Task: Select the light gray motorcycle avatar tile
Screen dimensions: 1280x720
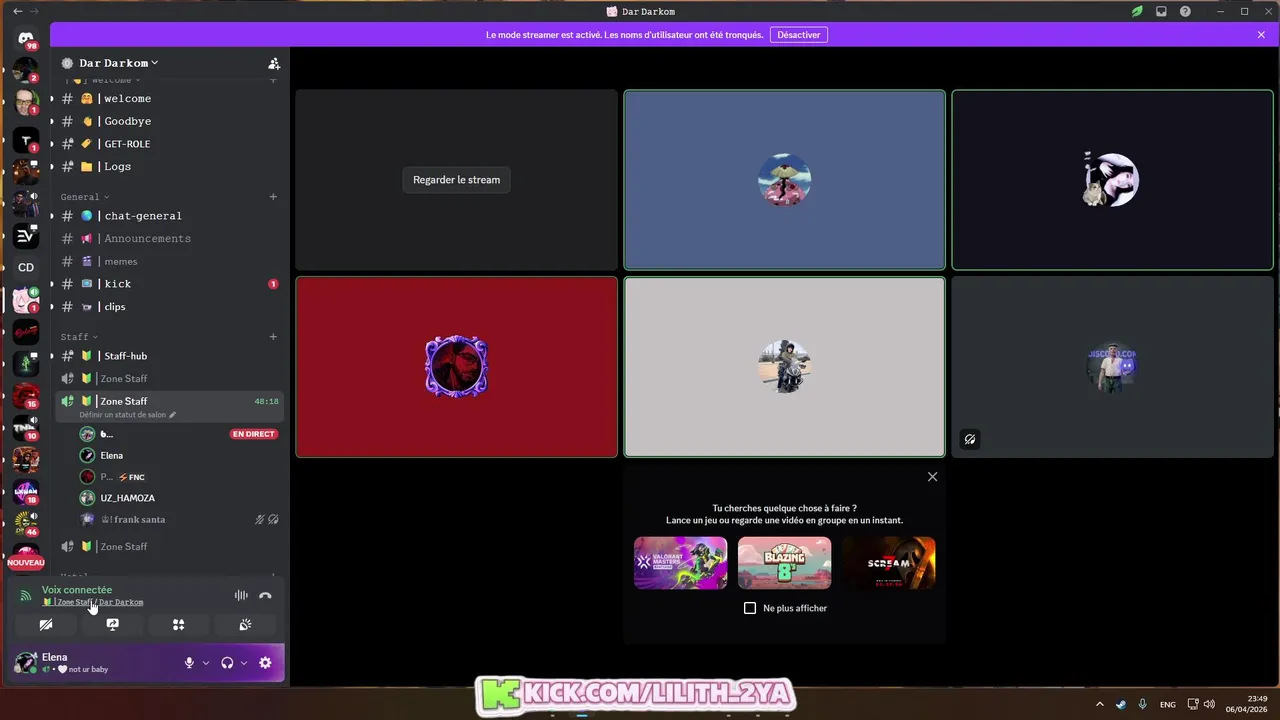Action: 784,367
